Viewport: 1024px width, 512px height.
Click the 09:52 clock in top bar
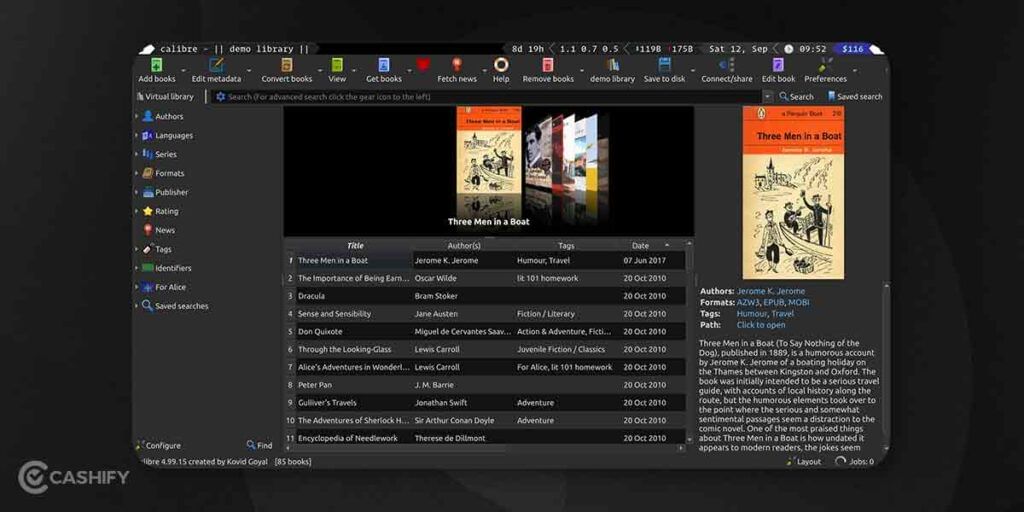(812, 49)
